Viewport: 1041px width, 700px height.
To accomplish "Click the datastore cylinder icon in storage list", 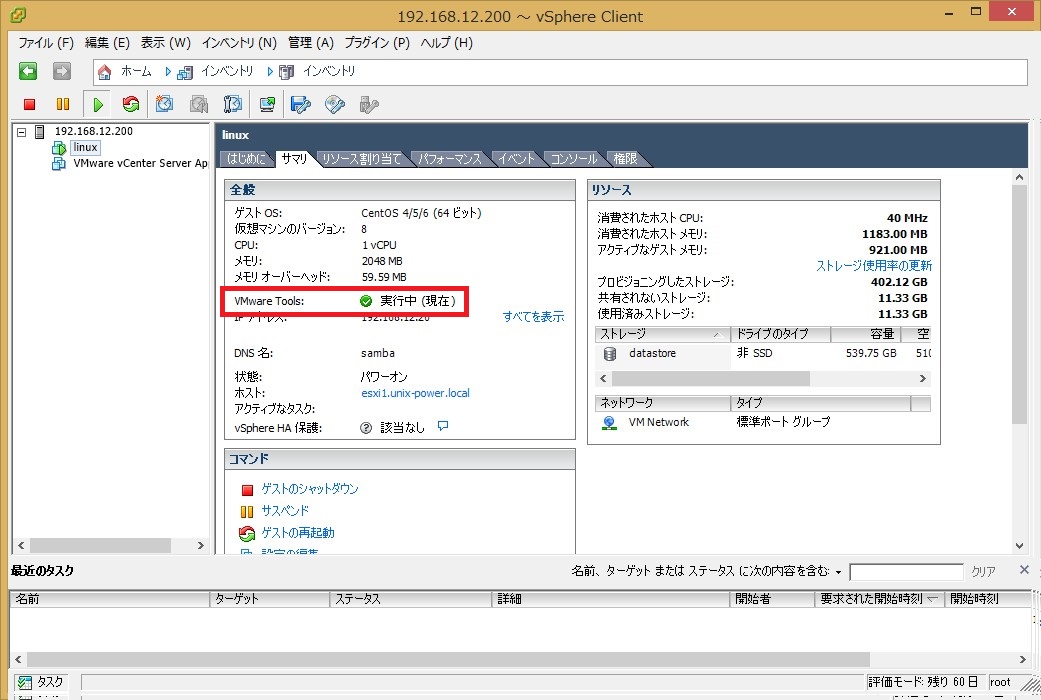I will click(x=609, y=353).
